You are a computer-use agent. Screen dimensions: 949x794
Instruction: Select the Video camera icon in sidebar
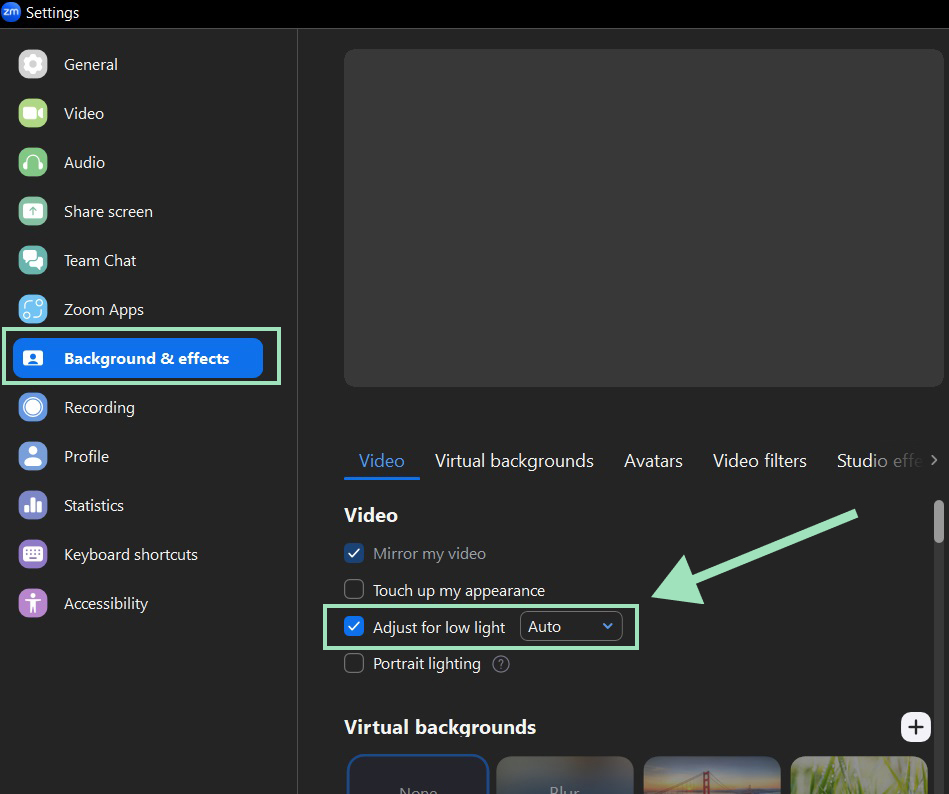(x=33, y=113)
